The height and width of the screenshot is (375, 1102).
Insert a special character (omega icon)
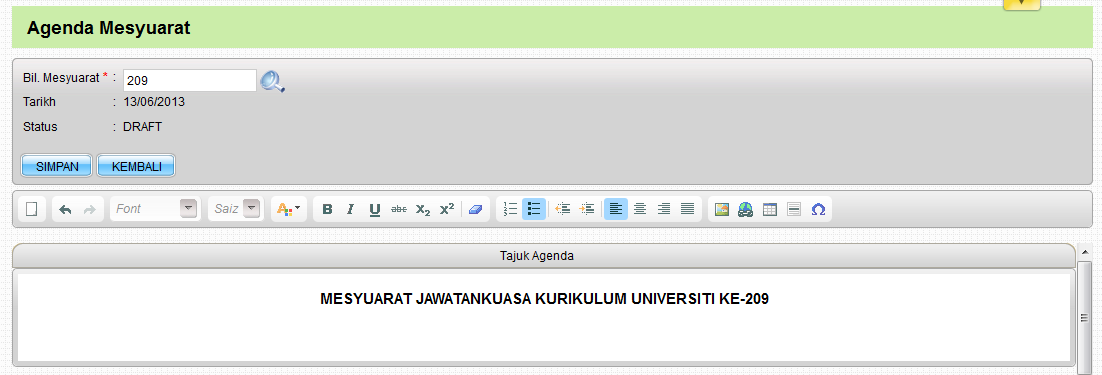[x=817, y=209]
